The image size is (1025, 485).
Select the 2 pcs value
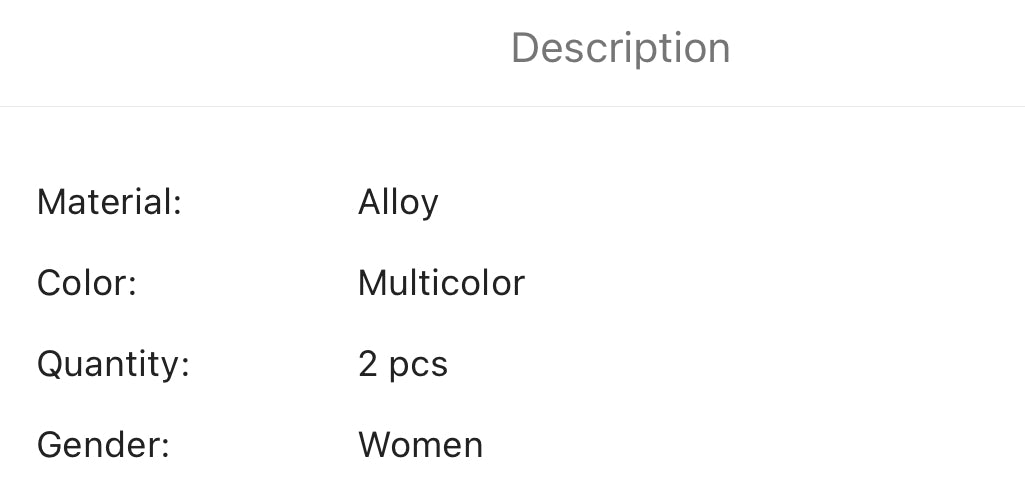click(x=403, y=364)
